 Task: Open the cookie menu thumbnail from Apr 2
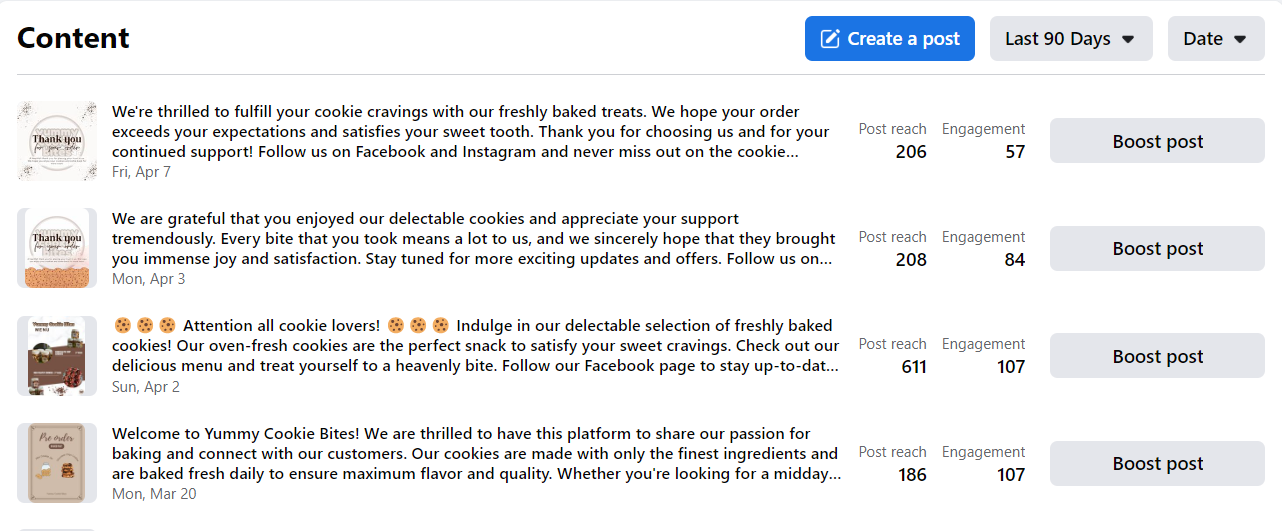[57, 356]
